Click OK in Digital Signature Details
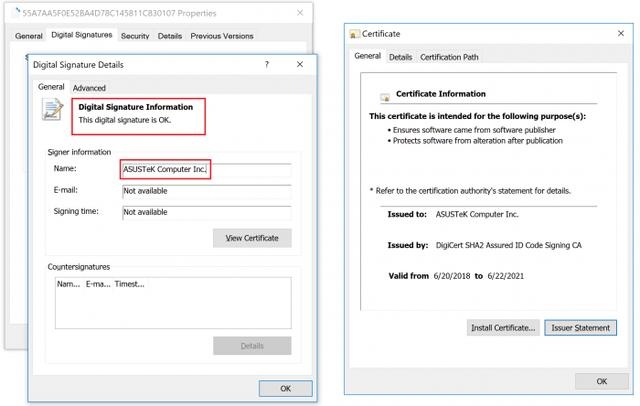Image resolution: width=640 pixels, height=406 pixels. tap(284, 388)
